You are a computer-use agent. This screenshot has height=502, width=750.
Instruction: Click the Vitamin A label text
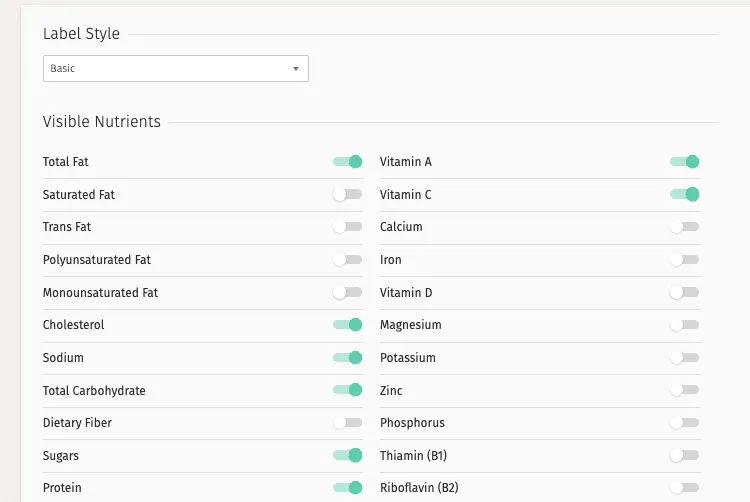[406, 162]
